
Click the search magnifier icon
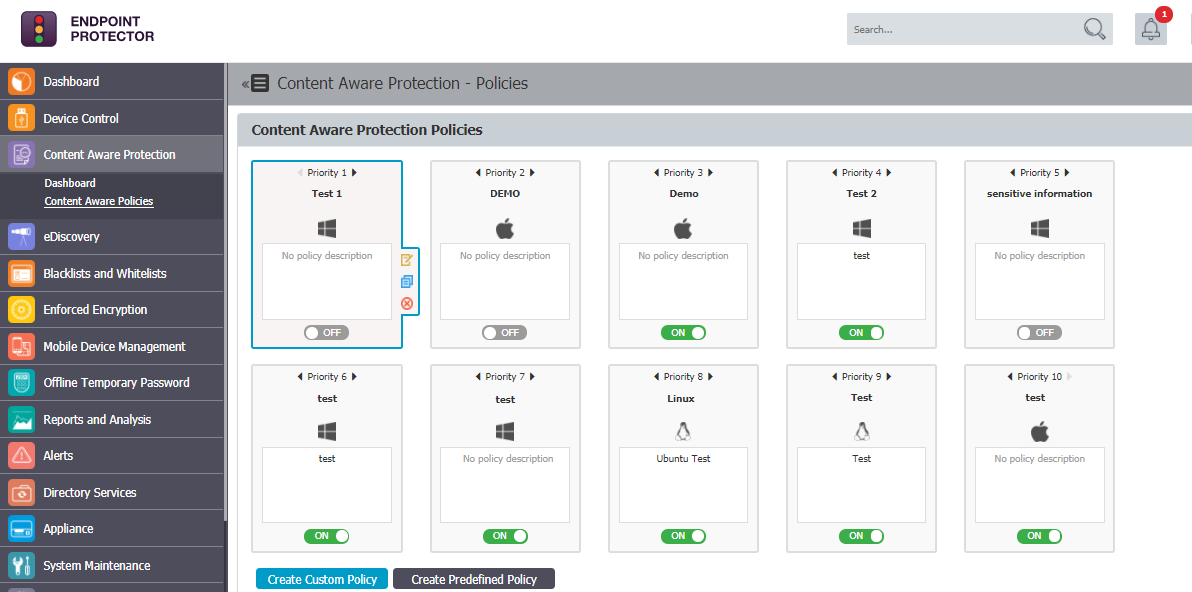tap(1095, 29)
